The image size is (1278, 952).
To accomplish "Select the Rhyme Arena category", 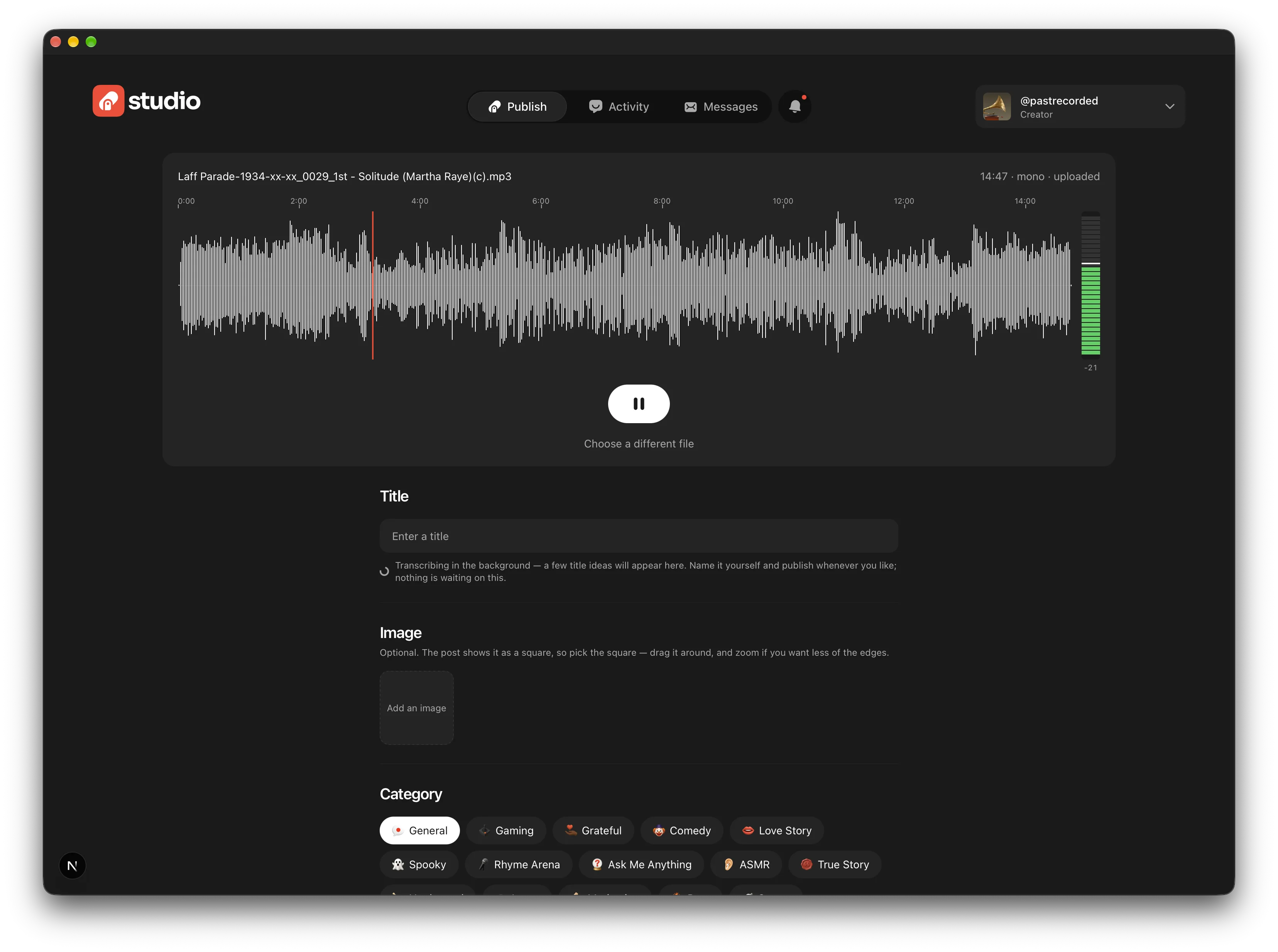I will [519, 864].
